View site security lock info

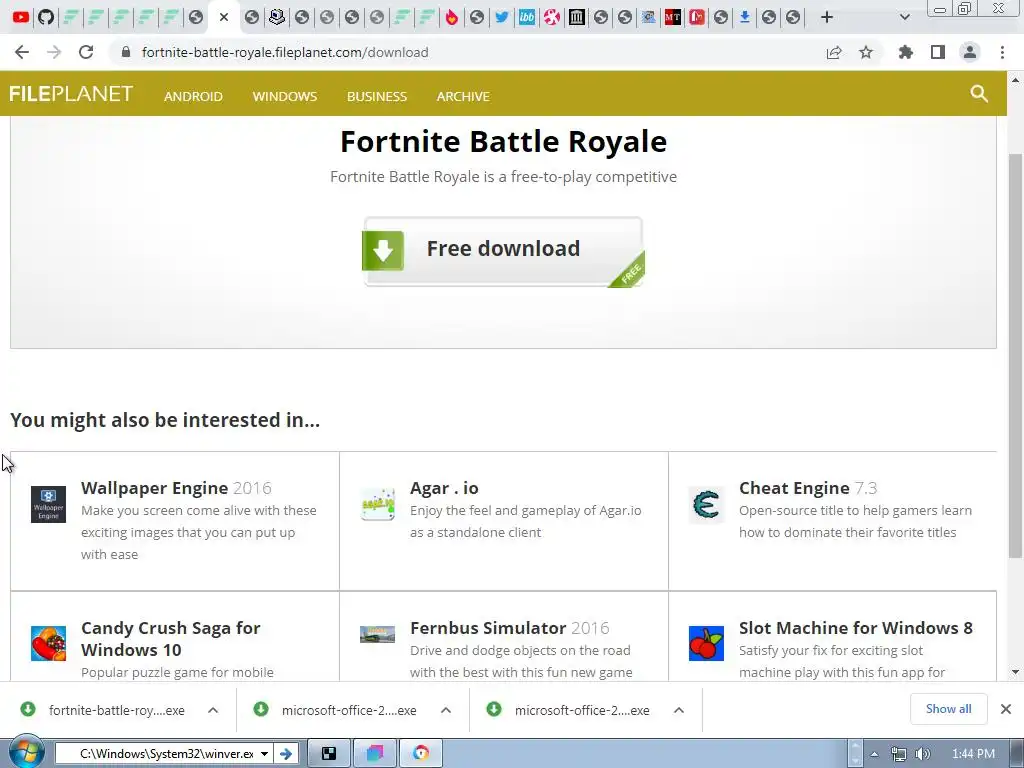[x=126, y=52]
